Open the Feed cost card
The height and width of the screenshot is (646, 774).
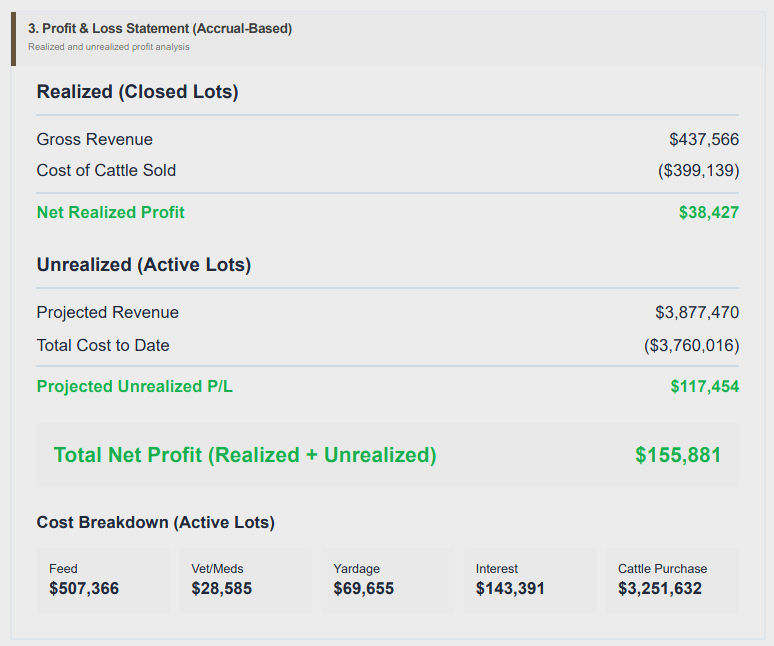pyautogui.click(x=104, y=580)
